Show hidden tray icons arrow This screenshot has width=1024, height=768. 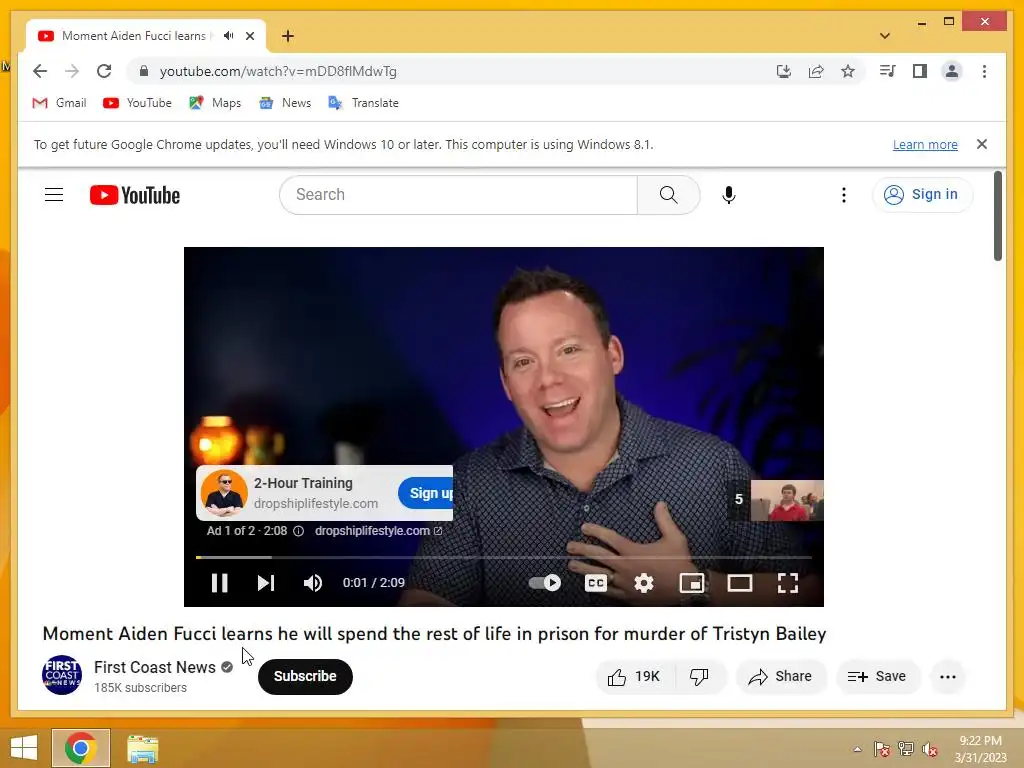click(x=857, y=749)
